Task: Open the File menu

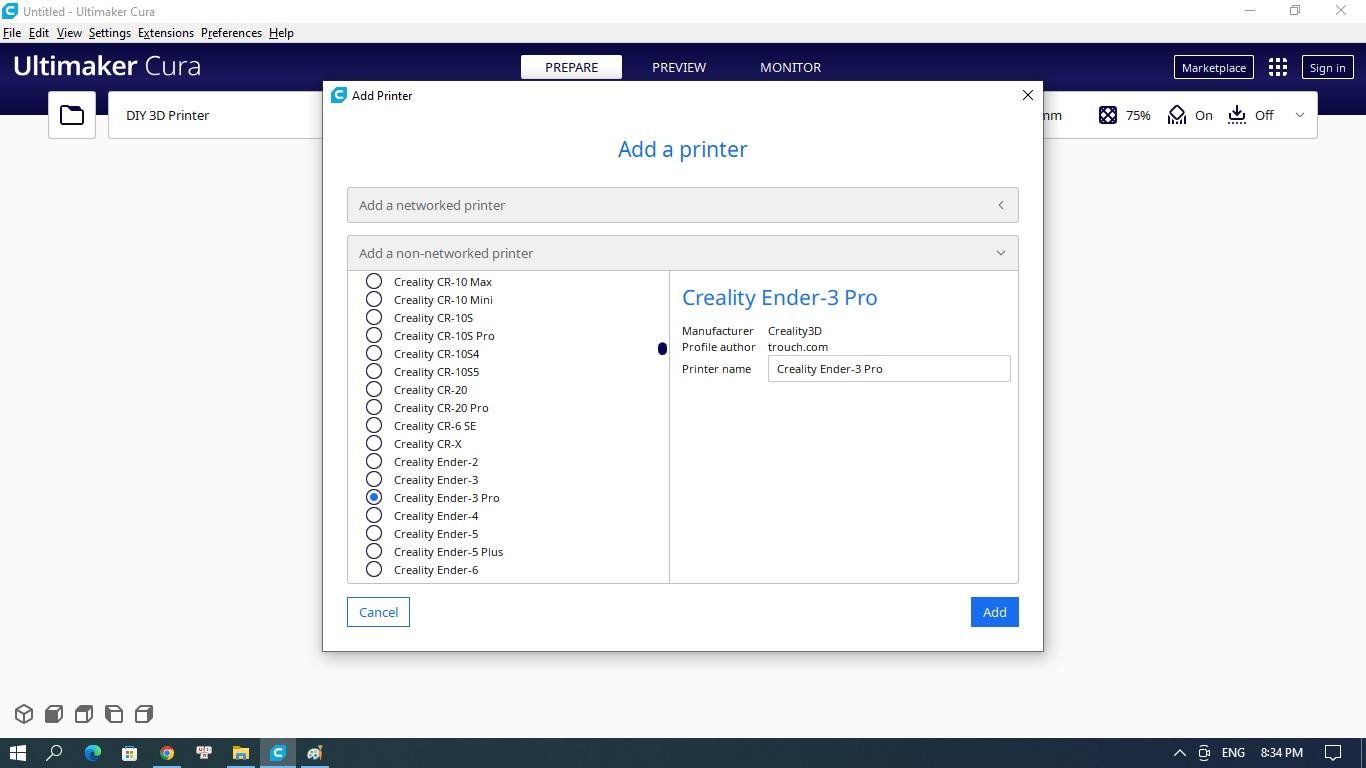Action: click(12, 33)
